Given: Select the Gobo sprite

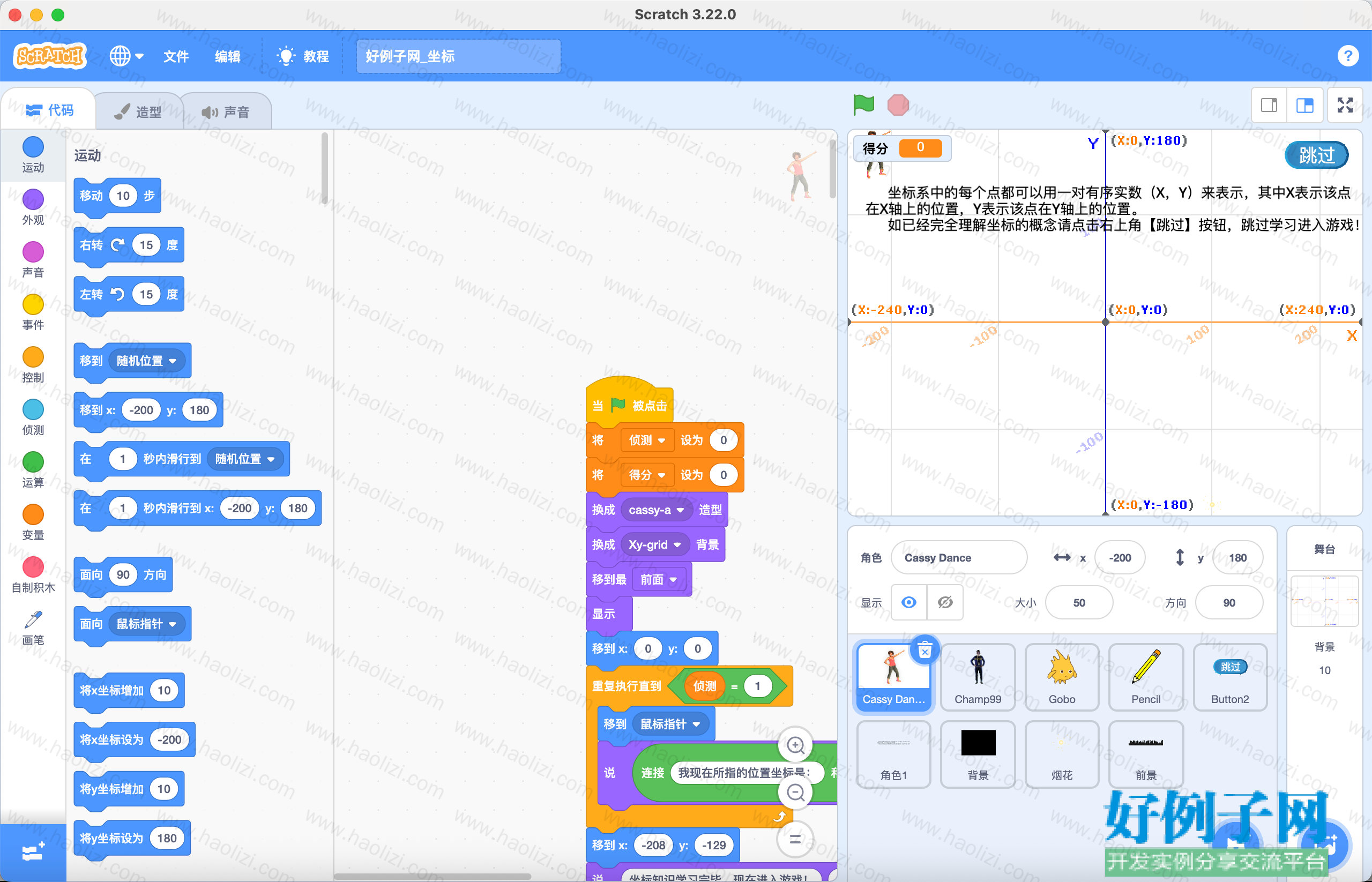Looking at the screenshot, I should point(1062,677).
